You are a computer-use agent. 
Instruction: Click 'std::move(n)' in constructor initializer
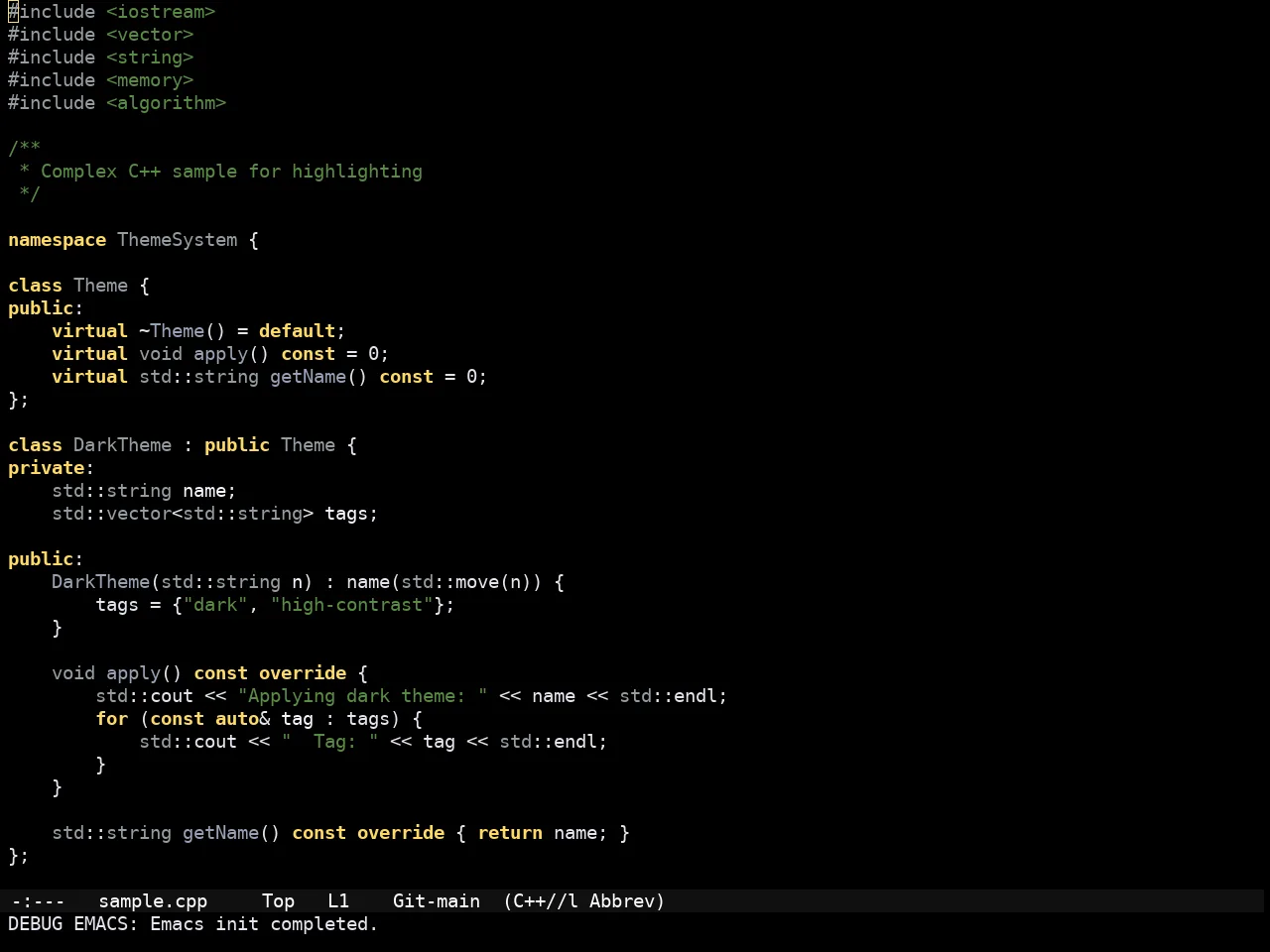pos(466,582)
